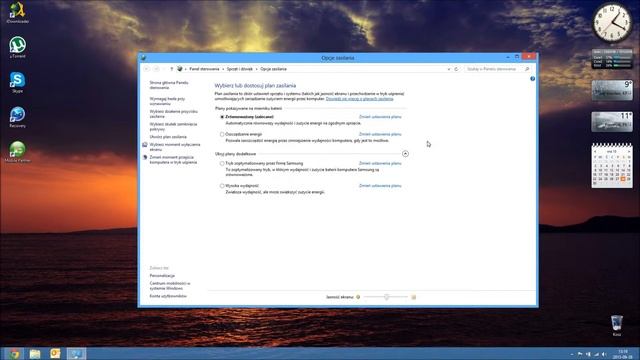640x360 pixels.
Task: Open Outlook from the taskbar
Action: [55, 353]
